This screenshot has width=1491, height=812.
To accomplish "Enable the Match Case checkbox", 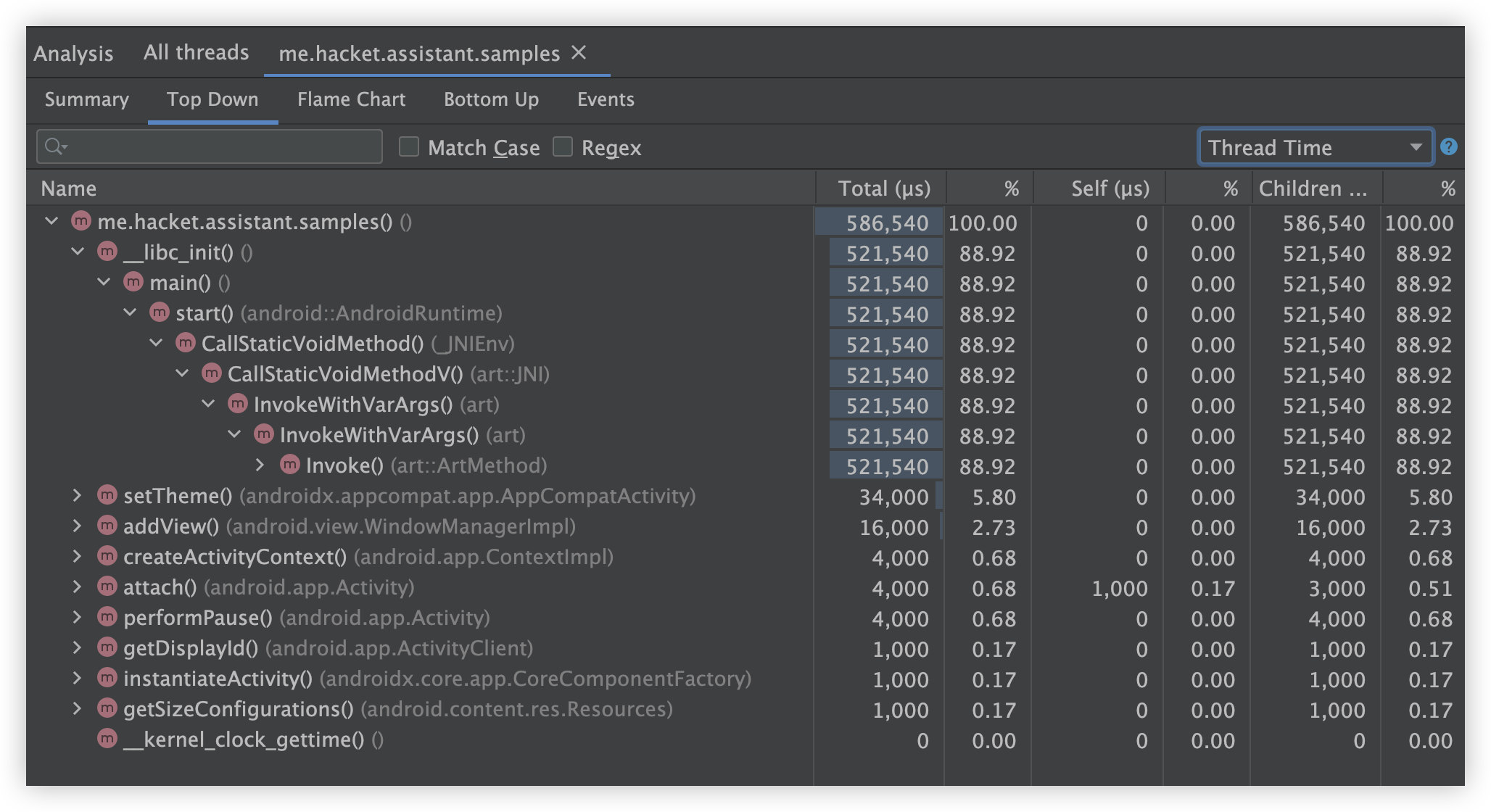I will (409, 147).
